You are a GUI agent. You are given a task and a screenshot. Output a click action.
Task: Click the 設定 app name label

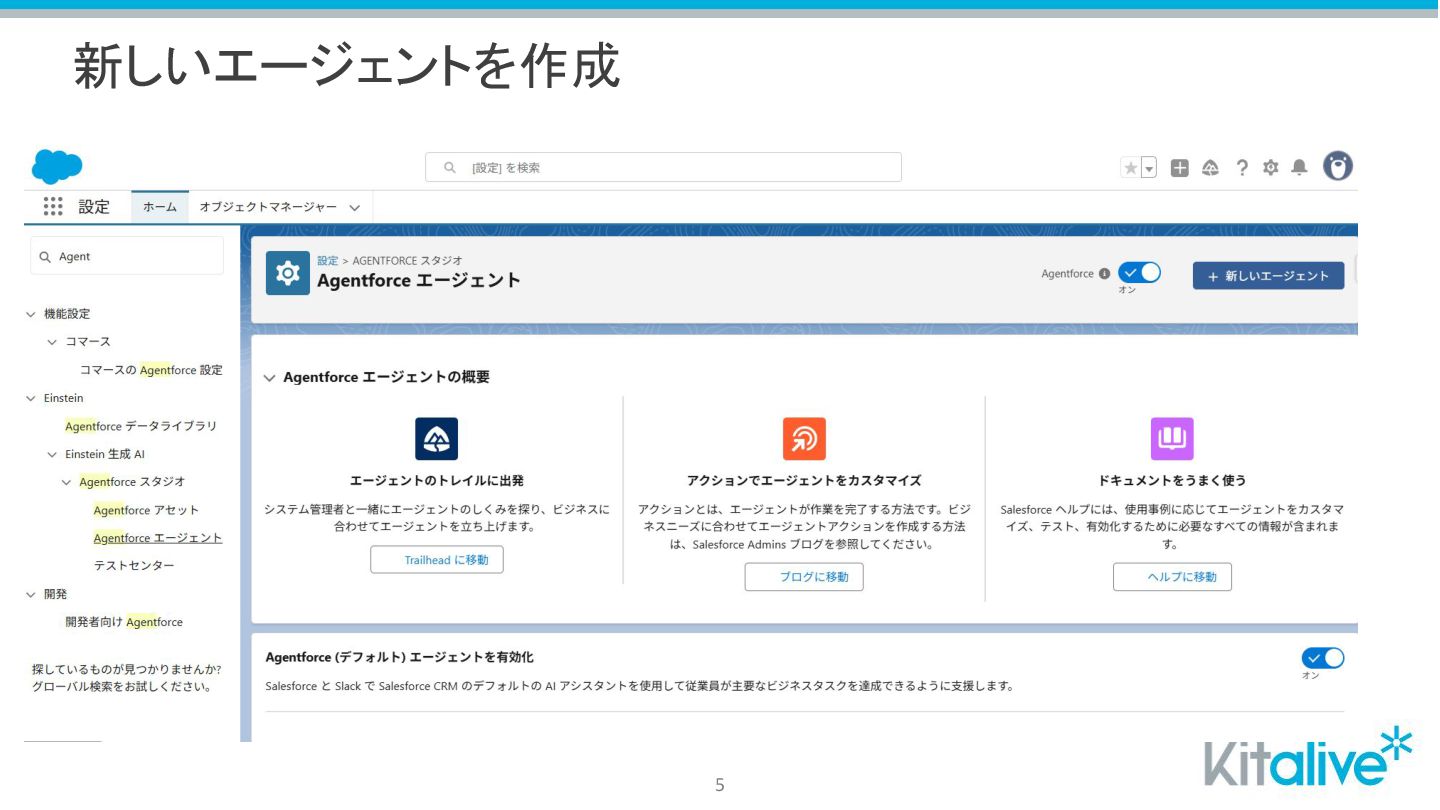click(94, 207)
